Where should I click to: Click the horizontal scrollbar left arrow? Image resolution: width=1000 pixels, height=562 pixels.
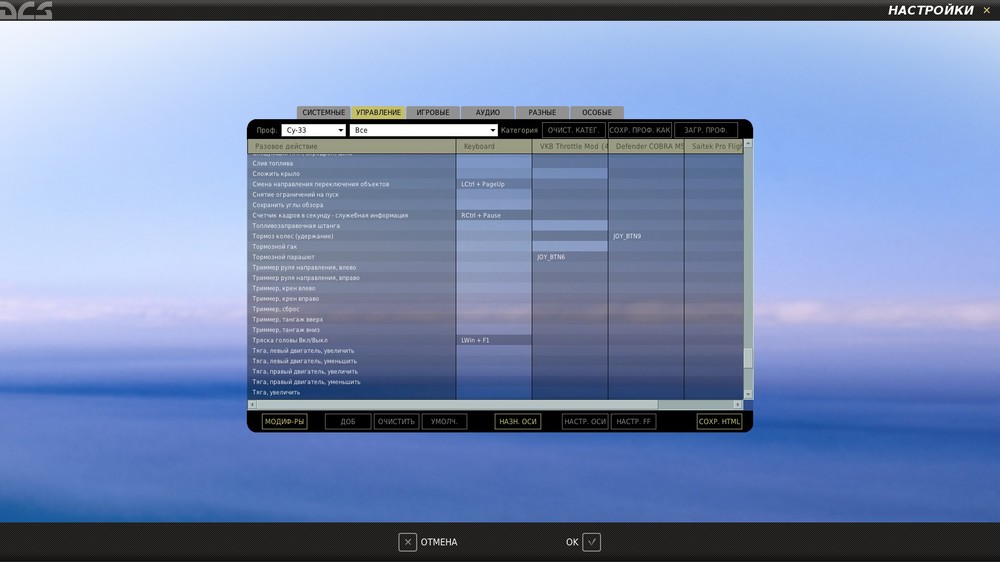252,404
